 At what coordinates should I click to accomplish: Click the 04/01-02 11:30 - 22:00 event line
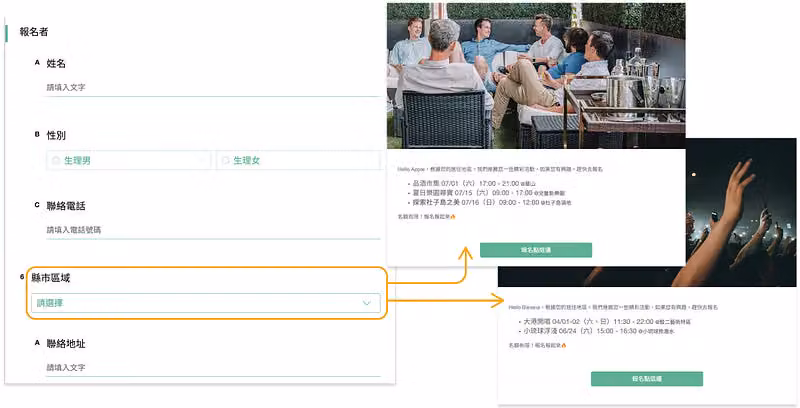607,322
